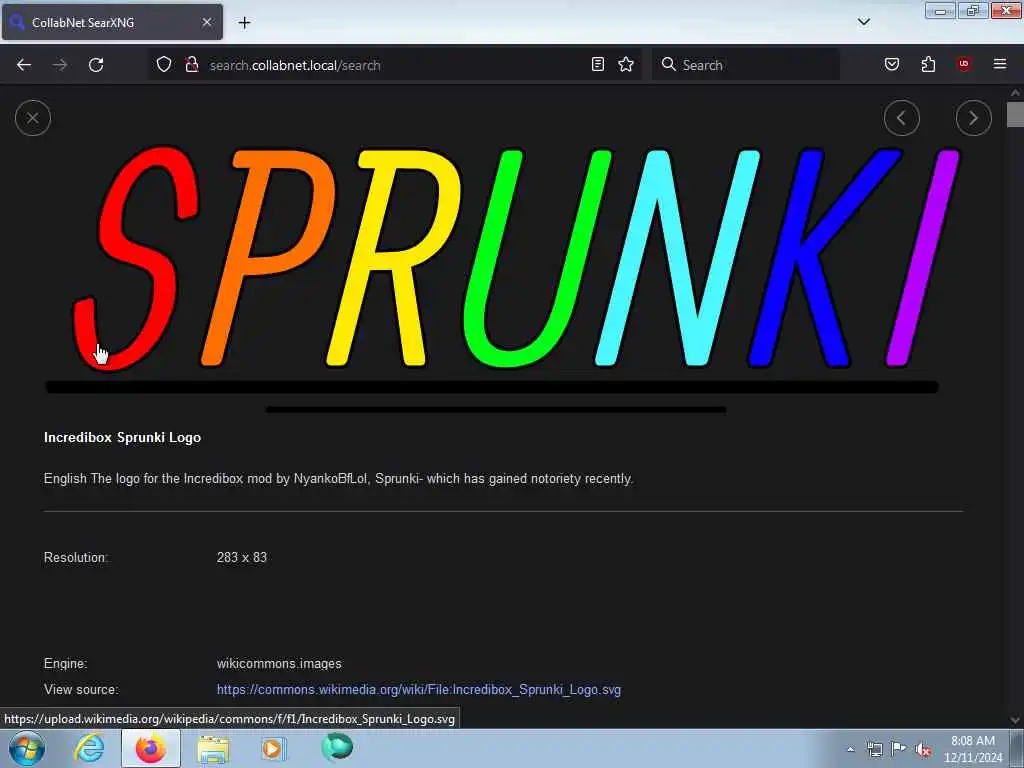Expand the list all tabs dropdown

tap(863, 22)
